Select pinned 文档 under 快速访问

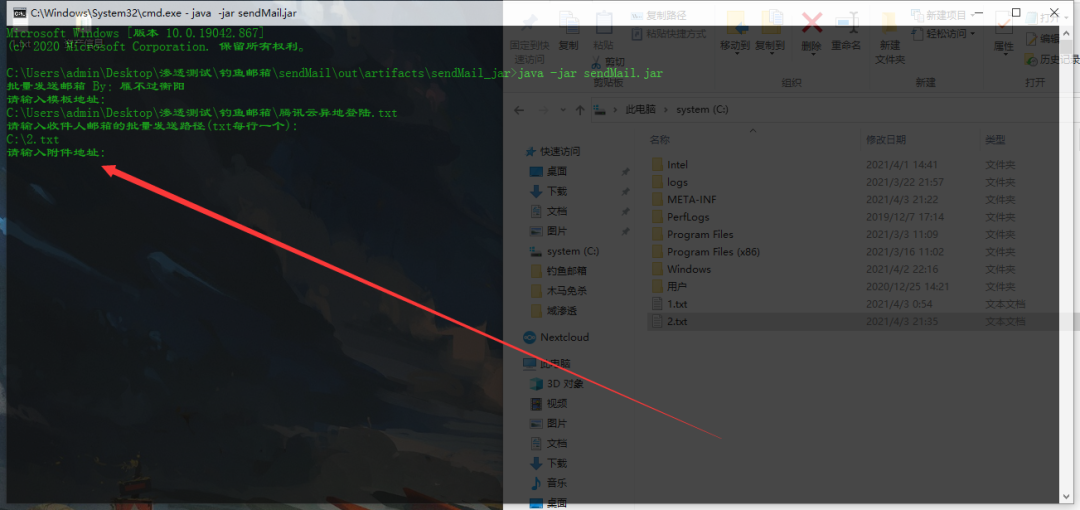point(548,212)
